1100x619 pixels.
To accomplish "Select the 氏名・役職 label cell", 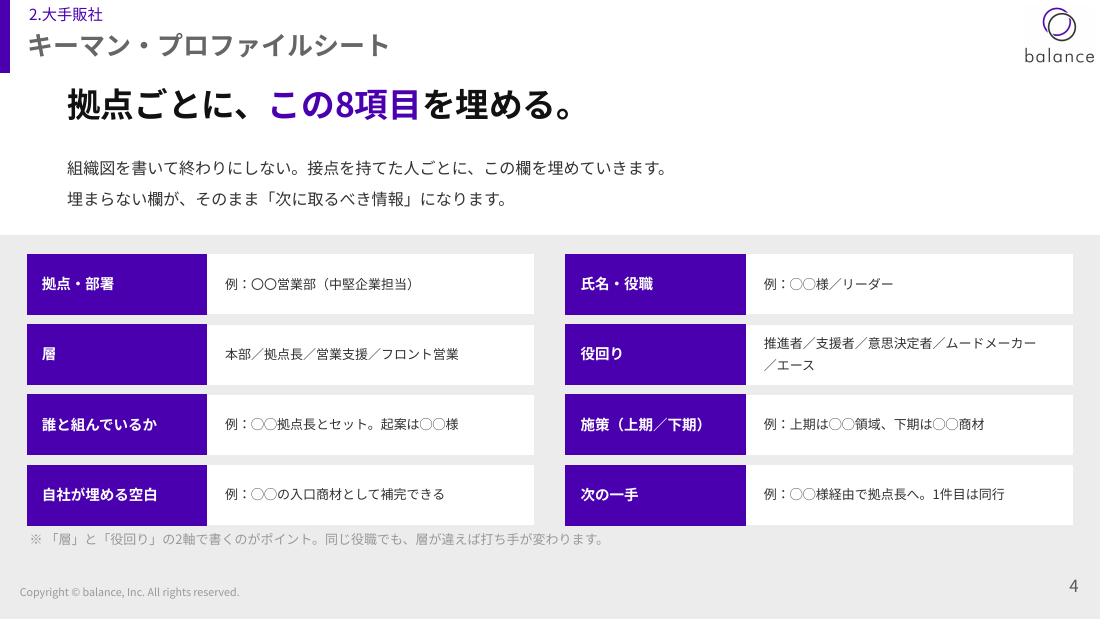I will point(655,284).
